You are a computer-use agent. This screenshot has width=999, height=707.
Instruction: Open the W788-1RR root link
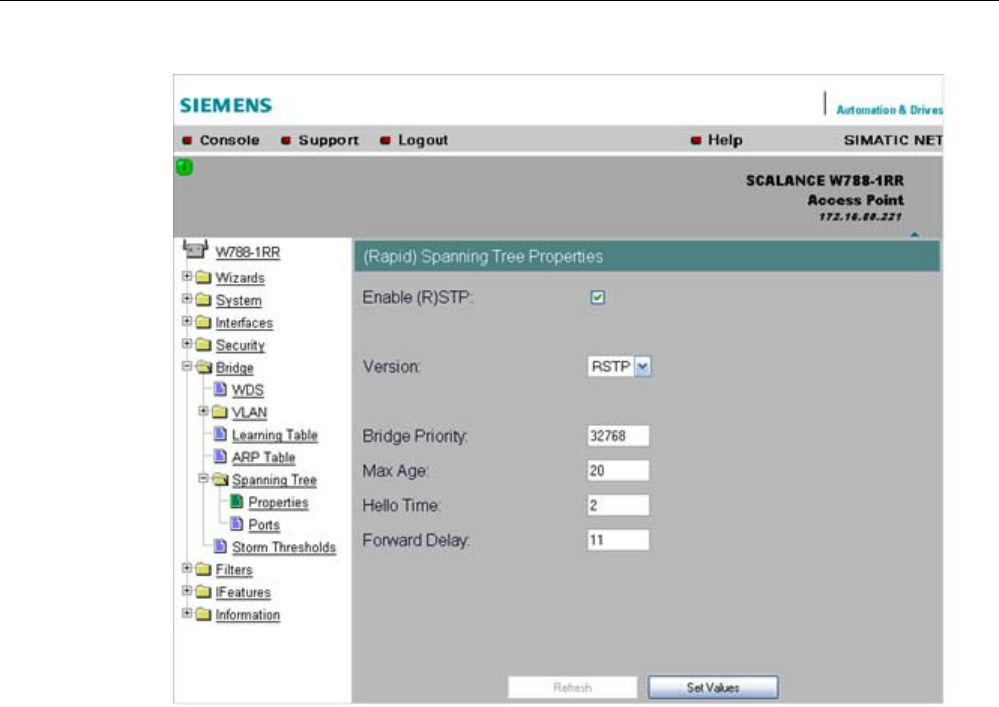coord(247,252)
